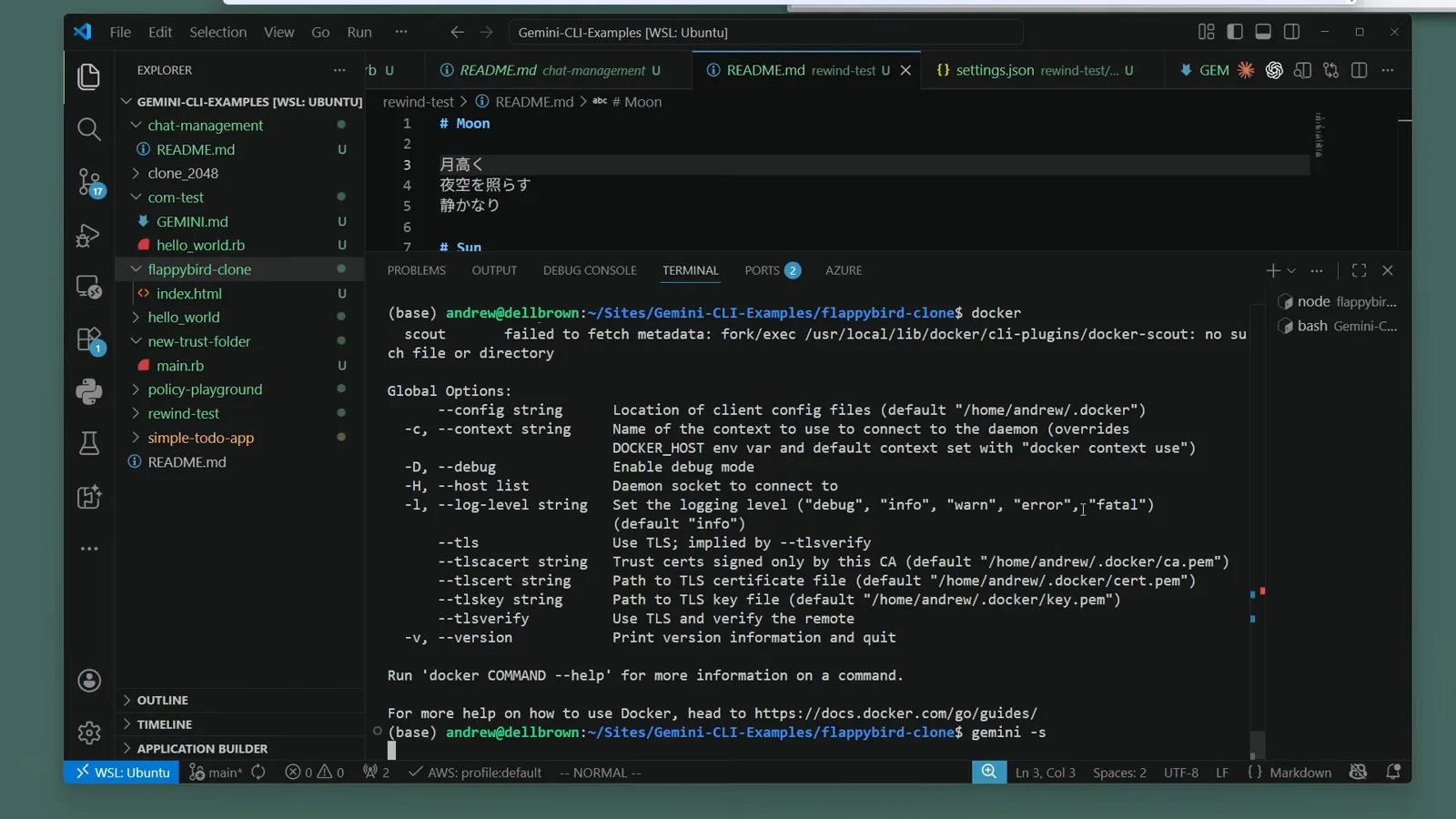The width and height of the screenshot is (1456, 819).
Task: Create a new terminal with plus
Action: (x=1272, y=270)
